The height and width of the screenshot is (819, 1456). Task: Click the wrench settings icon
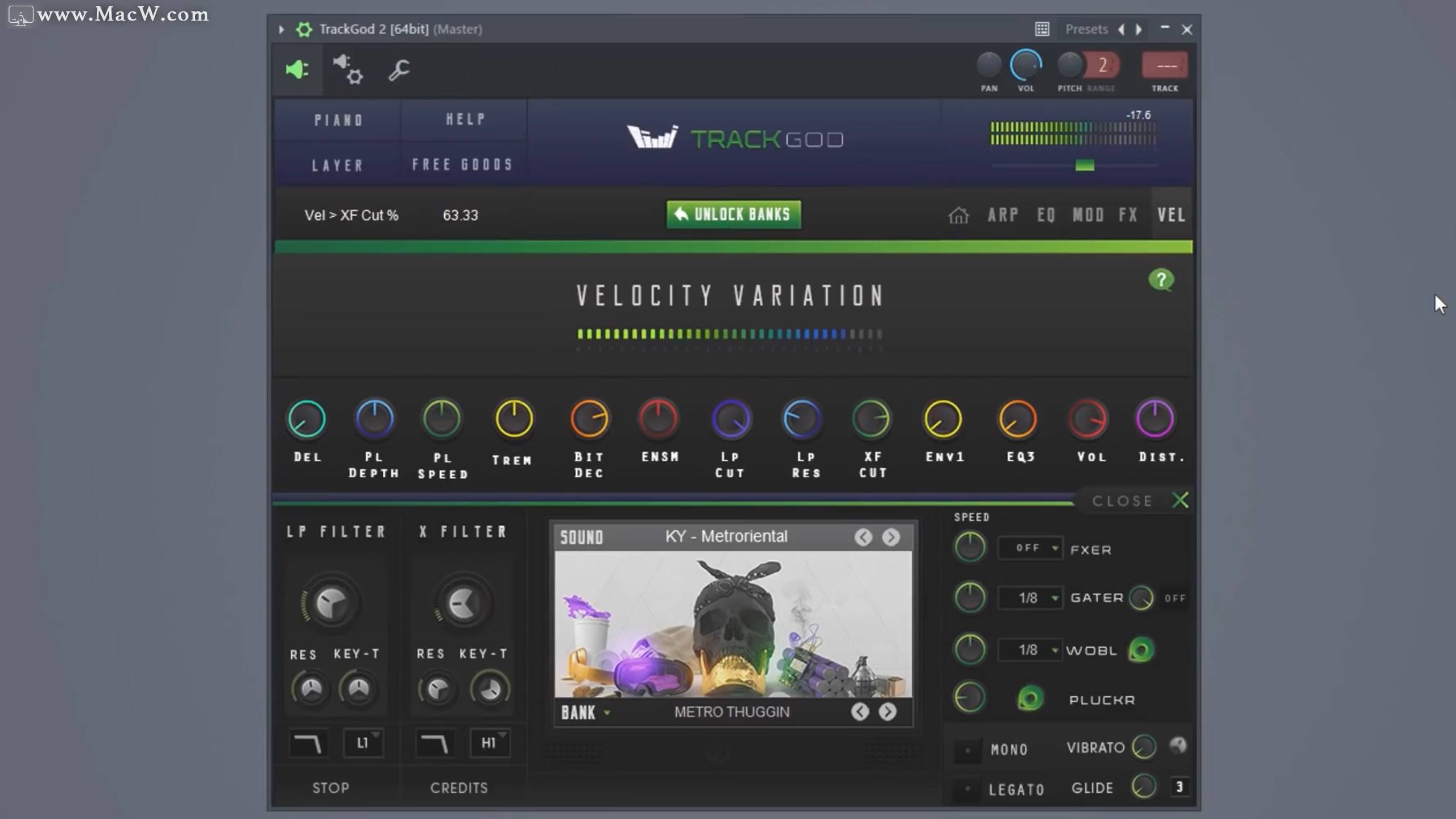coord(399,70)
